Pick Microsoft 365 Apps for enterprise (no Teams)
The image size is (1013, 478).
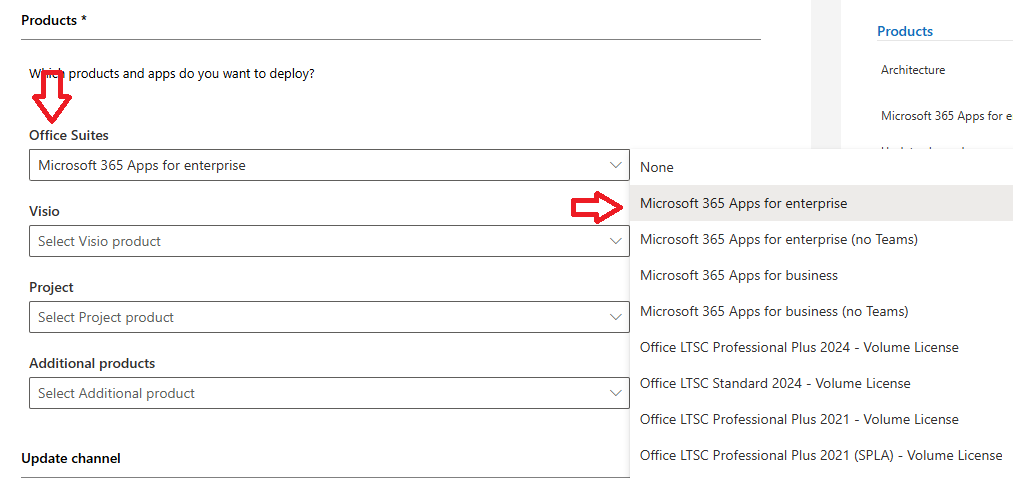pyautogui.click(x=778, y=239)
